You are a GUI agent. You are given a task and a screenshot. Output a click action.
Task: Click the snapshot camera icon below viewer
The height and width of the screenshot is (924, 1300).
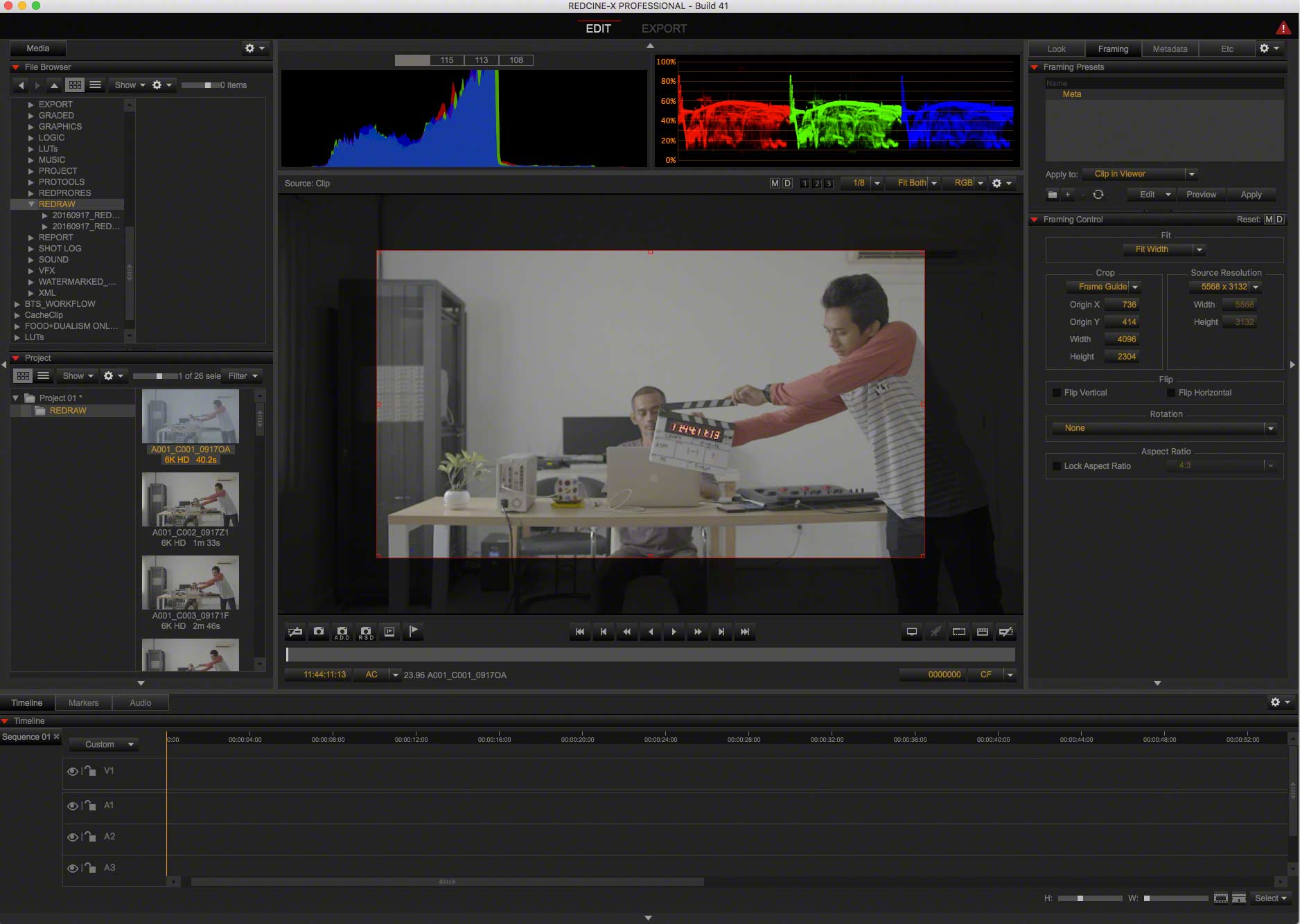pos(318,632)
